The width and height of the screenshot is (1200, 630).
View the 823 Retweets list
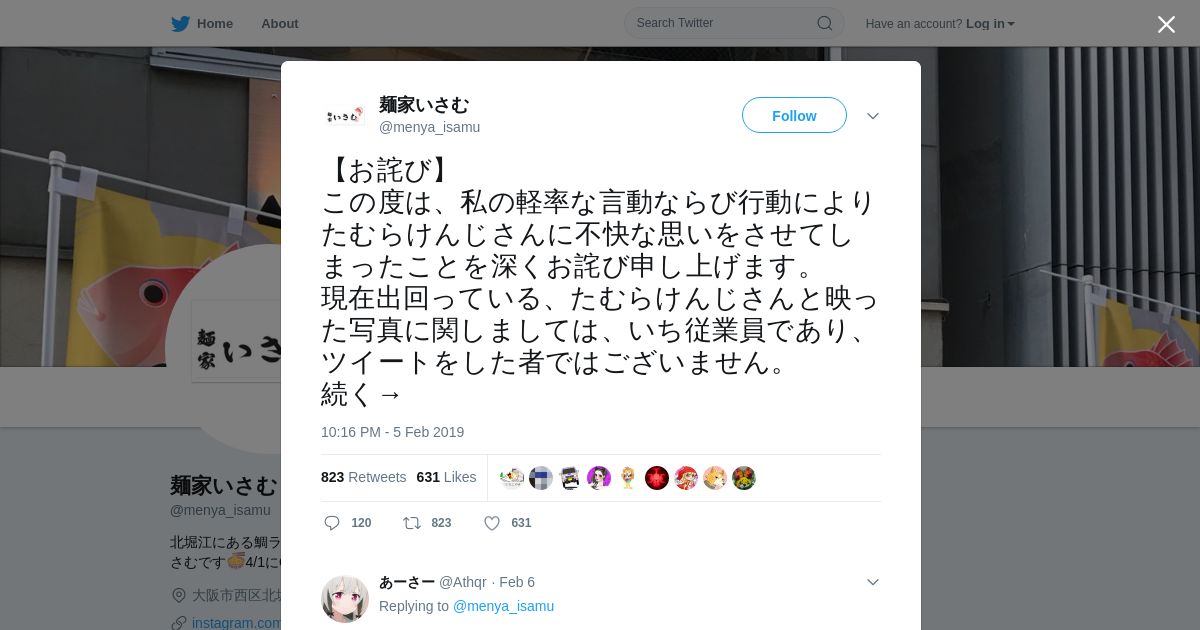[364, 477]
